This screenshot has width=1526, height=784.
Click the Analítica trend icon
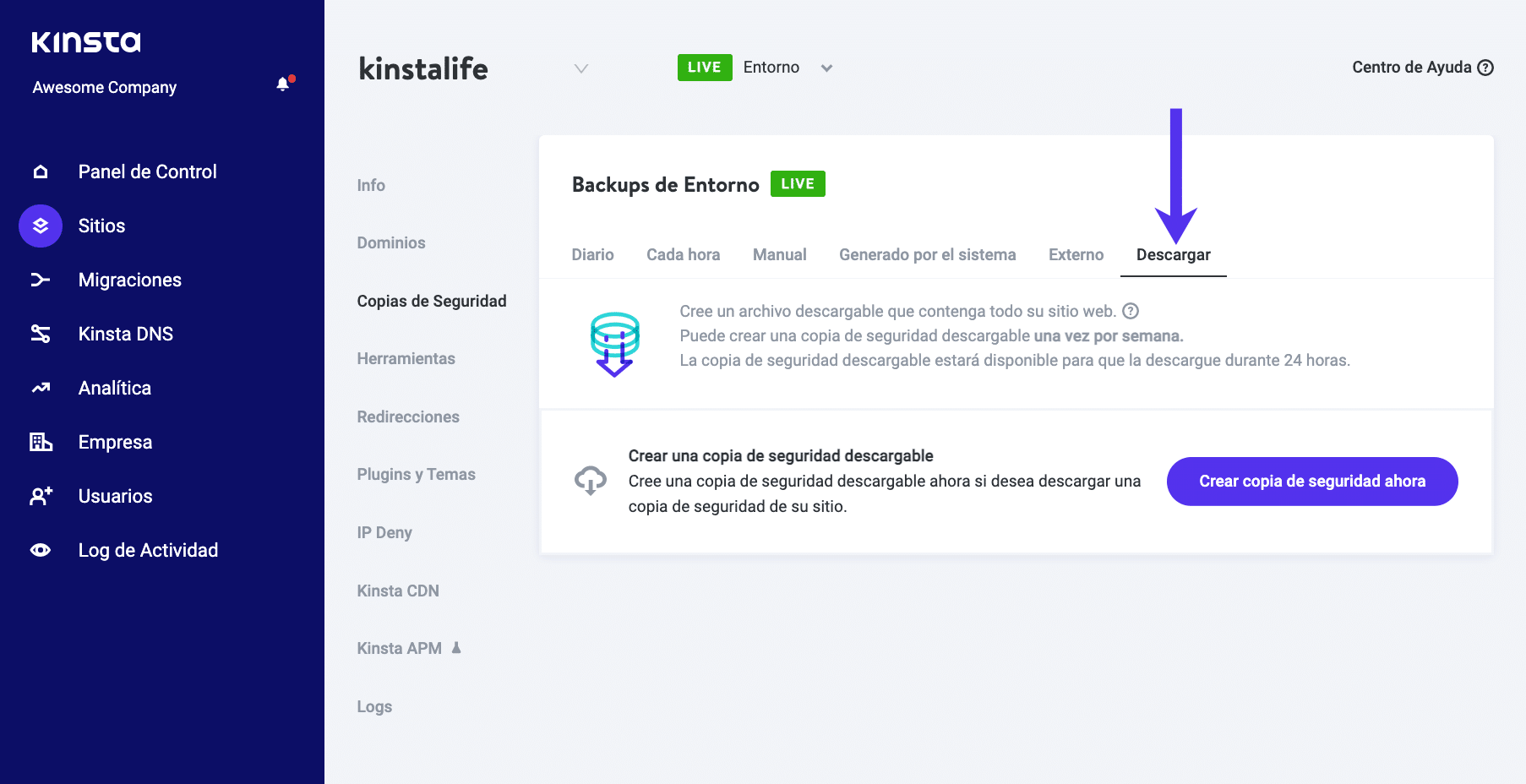(x=41, y=389)
